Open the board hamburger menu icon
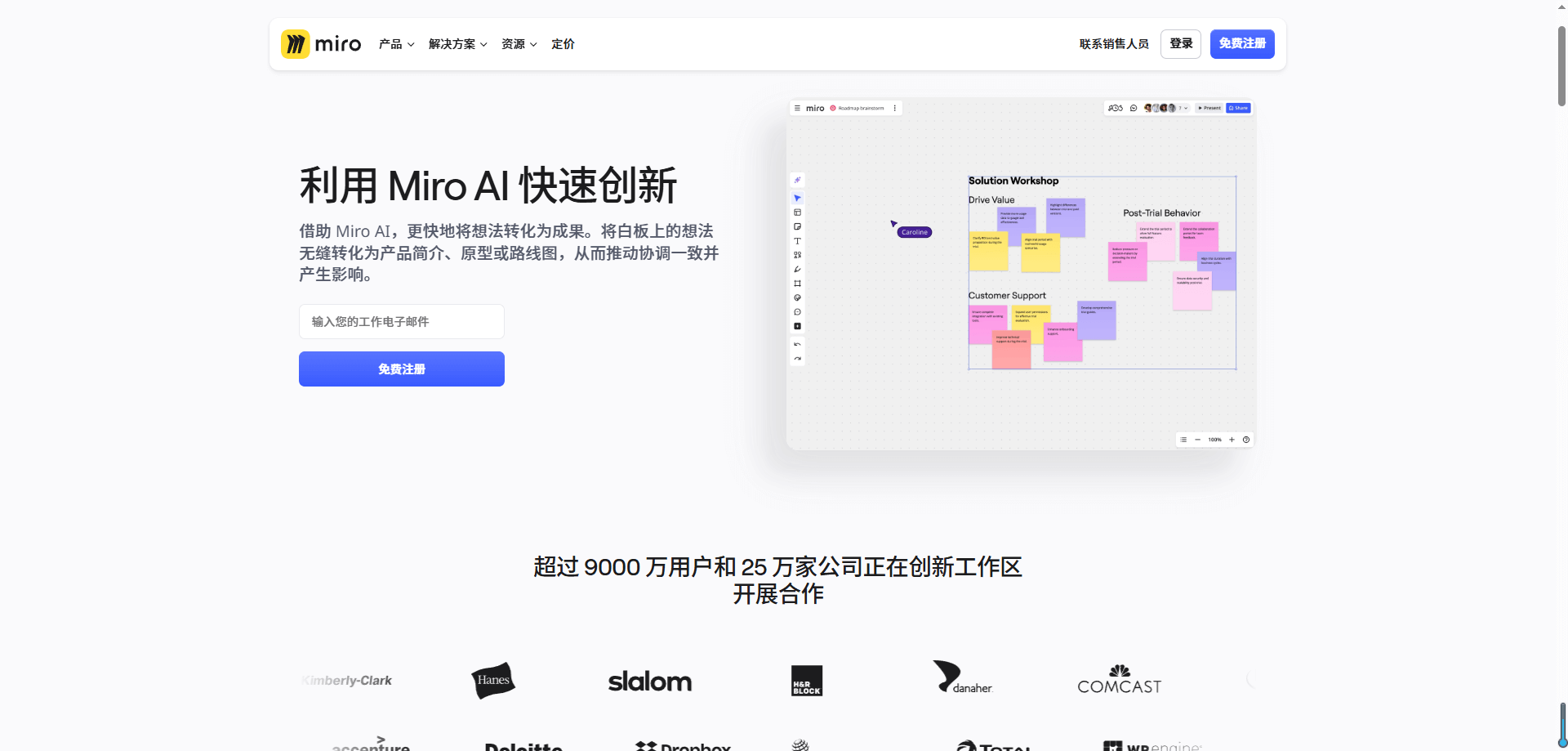Viewport: 1568px width, 751px height. tap(797, 108)
